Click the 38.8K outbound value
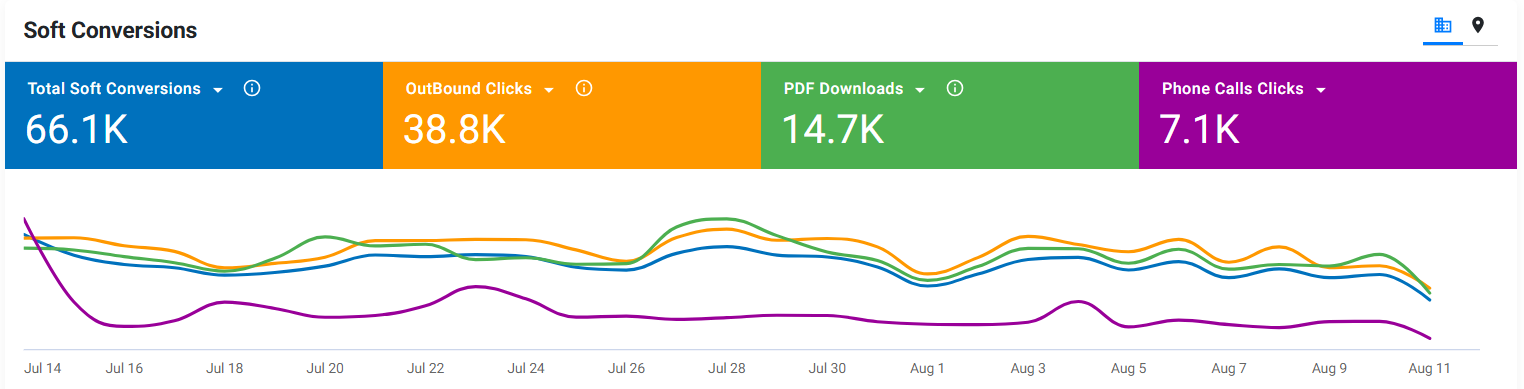Viewport: 1524px width, 389px height. (455, 130)
